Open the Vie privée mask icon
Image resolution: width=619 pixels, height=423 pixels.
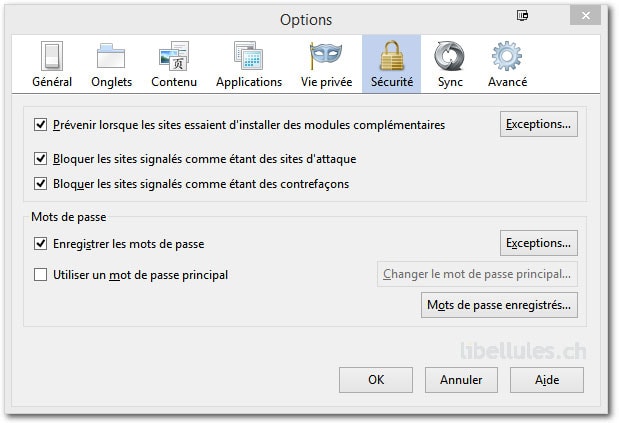coord(326,56)
